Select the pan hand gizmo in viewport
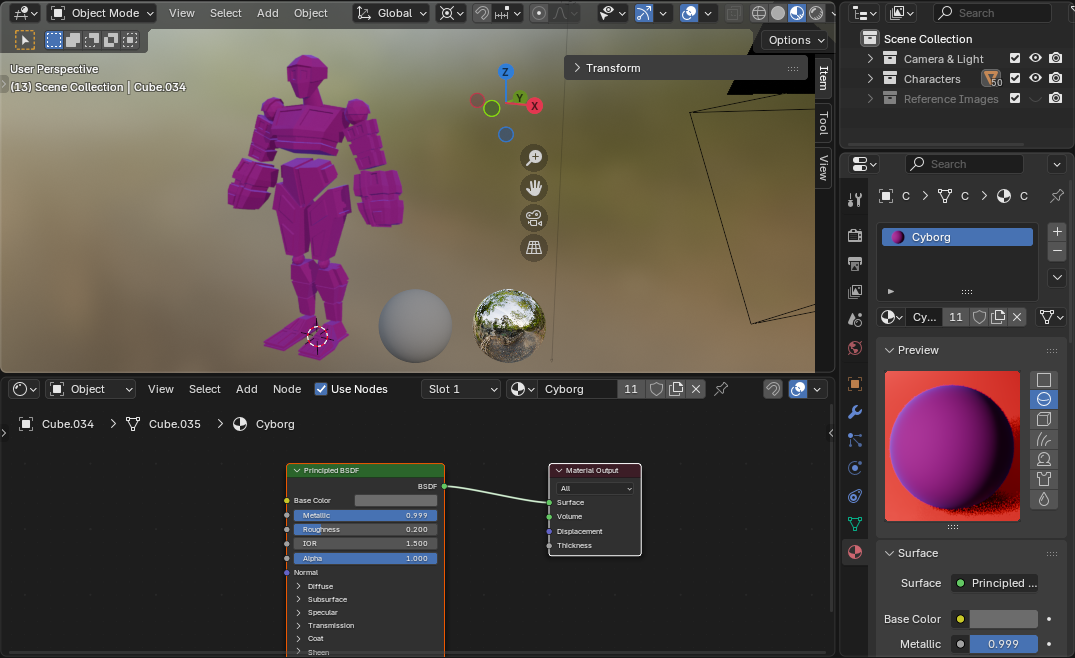The image size is (1075, 658). pos(534,187)
